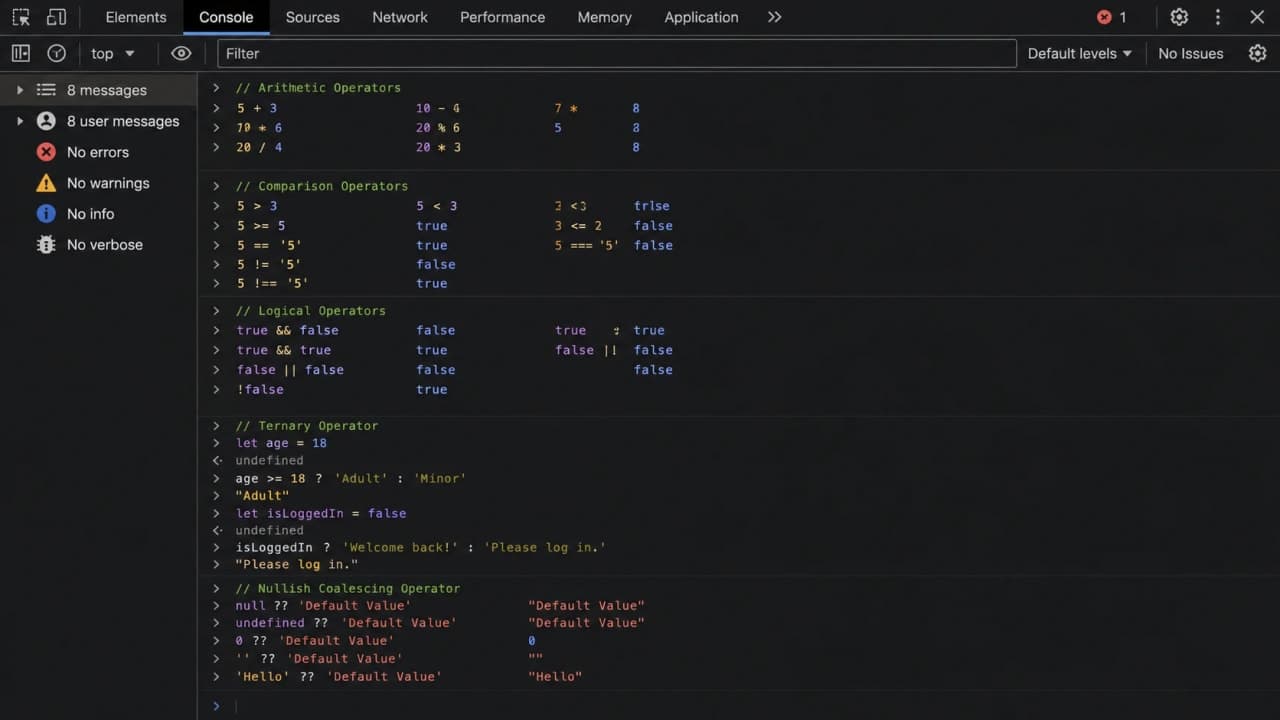
Task: Click the verbose bug icon
Action: tap(46, 245)
